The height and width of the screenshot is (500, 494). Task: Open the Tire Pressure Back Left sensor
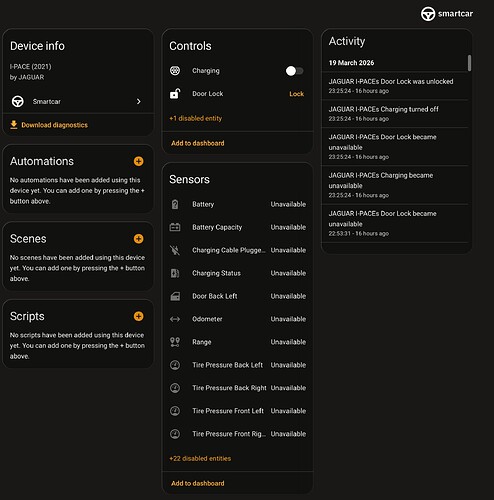238,365
